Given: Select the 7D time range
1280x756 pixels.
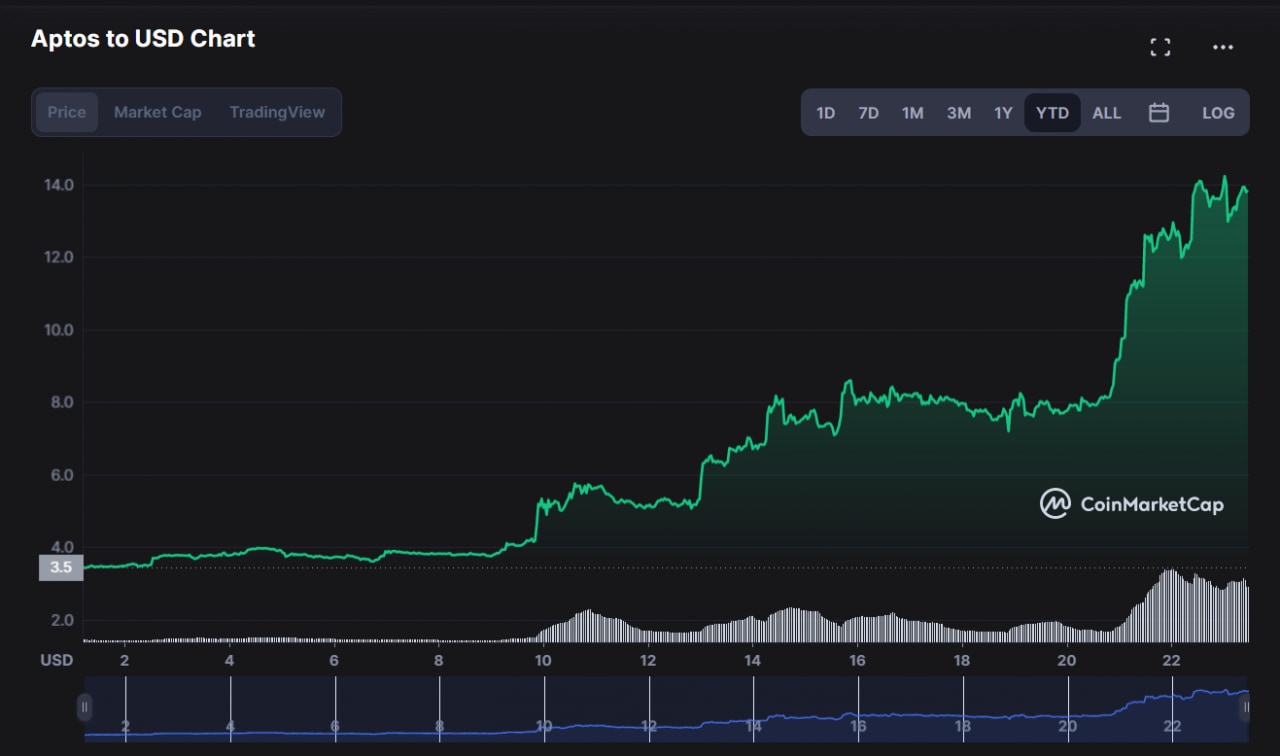Looking at the screenshot, I should click(x=868, y=113).
